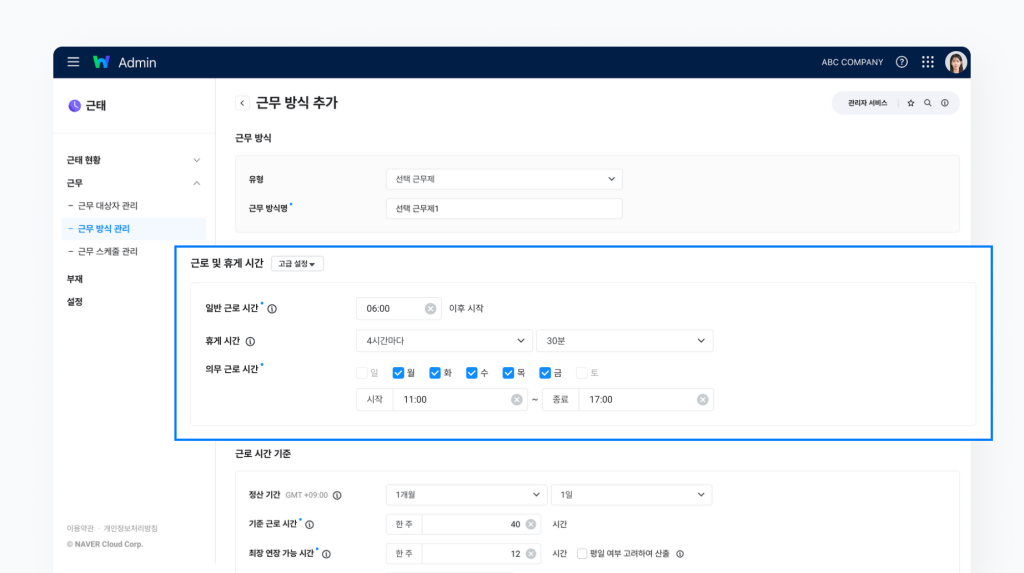Image resolution: width=1024 pixels, height=573 pixels.
Task: Show info for 최장 연장 가능 시간
Action: pyautogui.click(x=326, y=554)
